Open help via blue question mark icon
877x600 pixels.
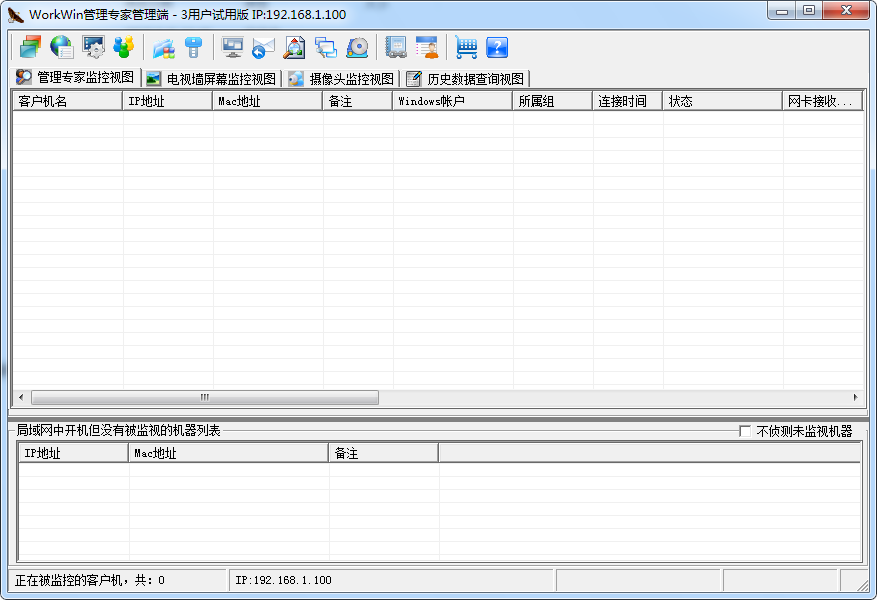pyautogui.click(x=497, y=47)
